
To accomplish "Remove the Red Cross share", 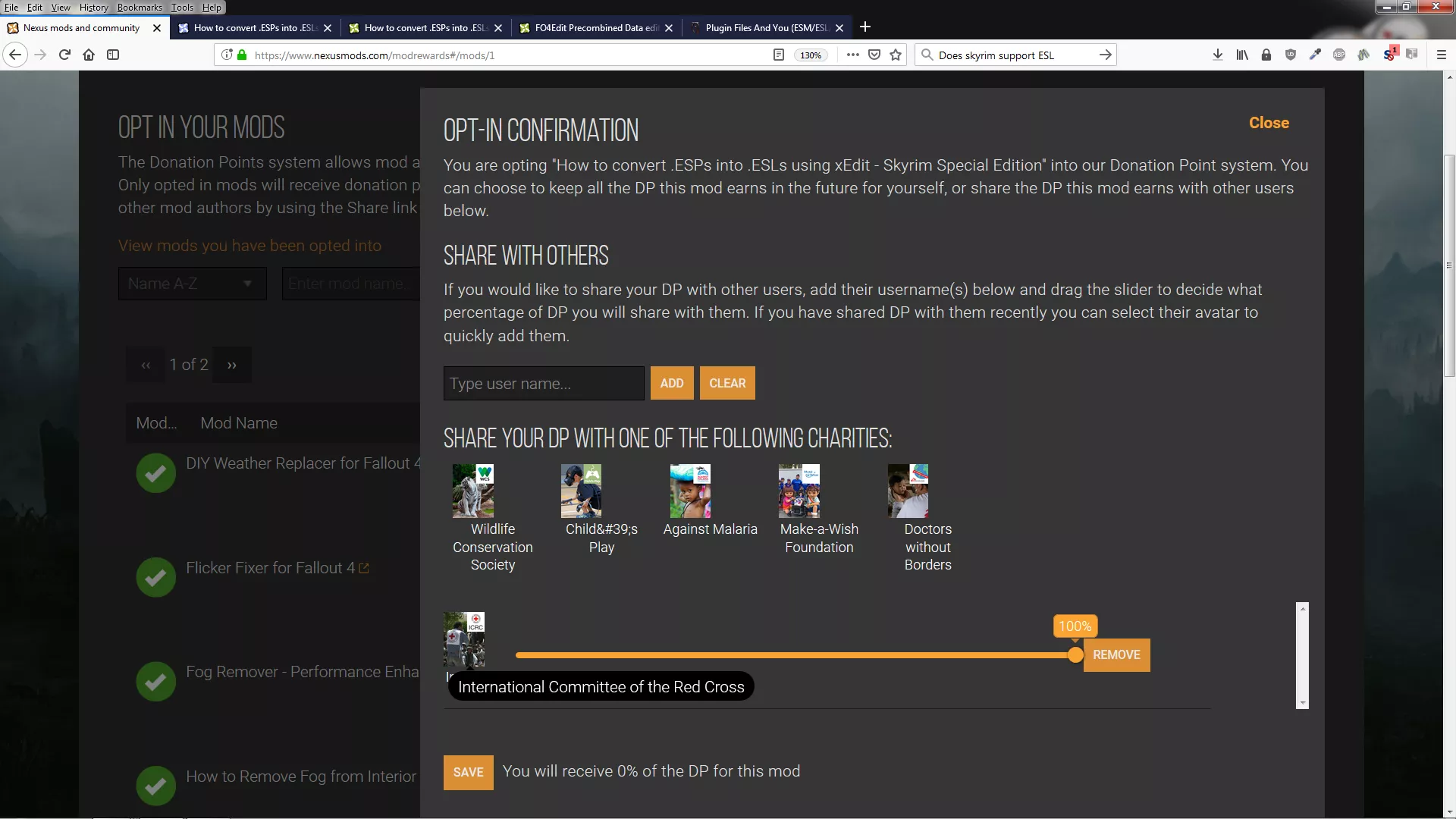I will (x=1116, y=655).
